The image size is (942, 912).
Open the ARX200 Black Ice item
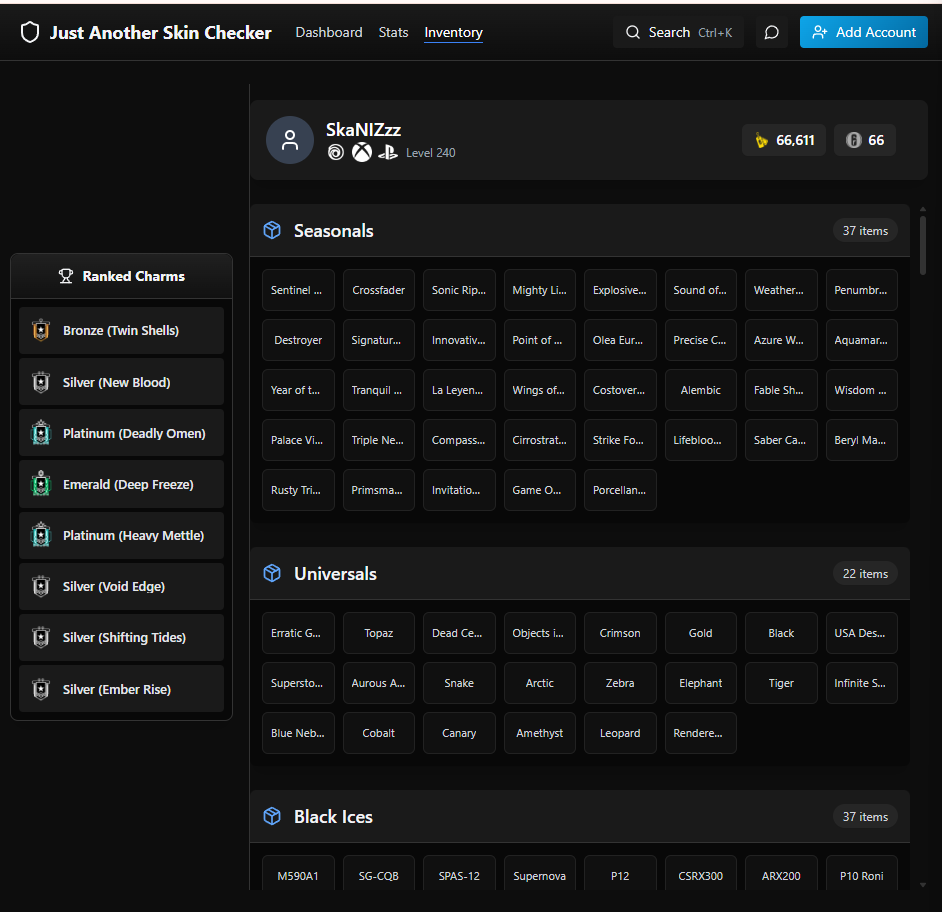pyautogui.click(x=781, y=874)
